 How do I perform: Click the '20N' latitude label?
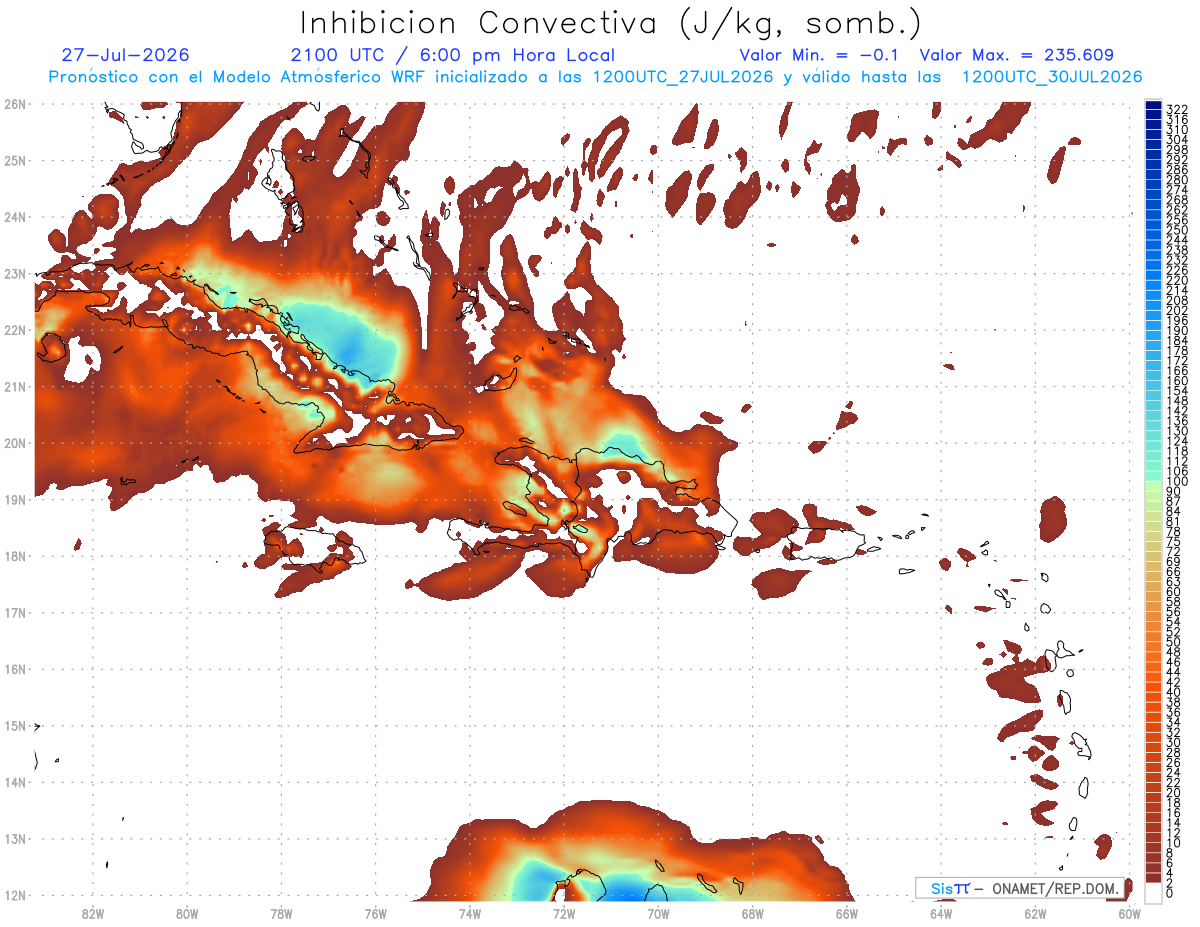point(14,443)
